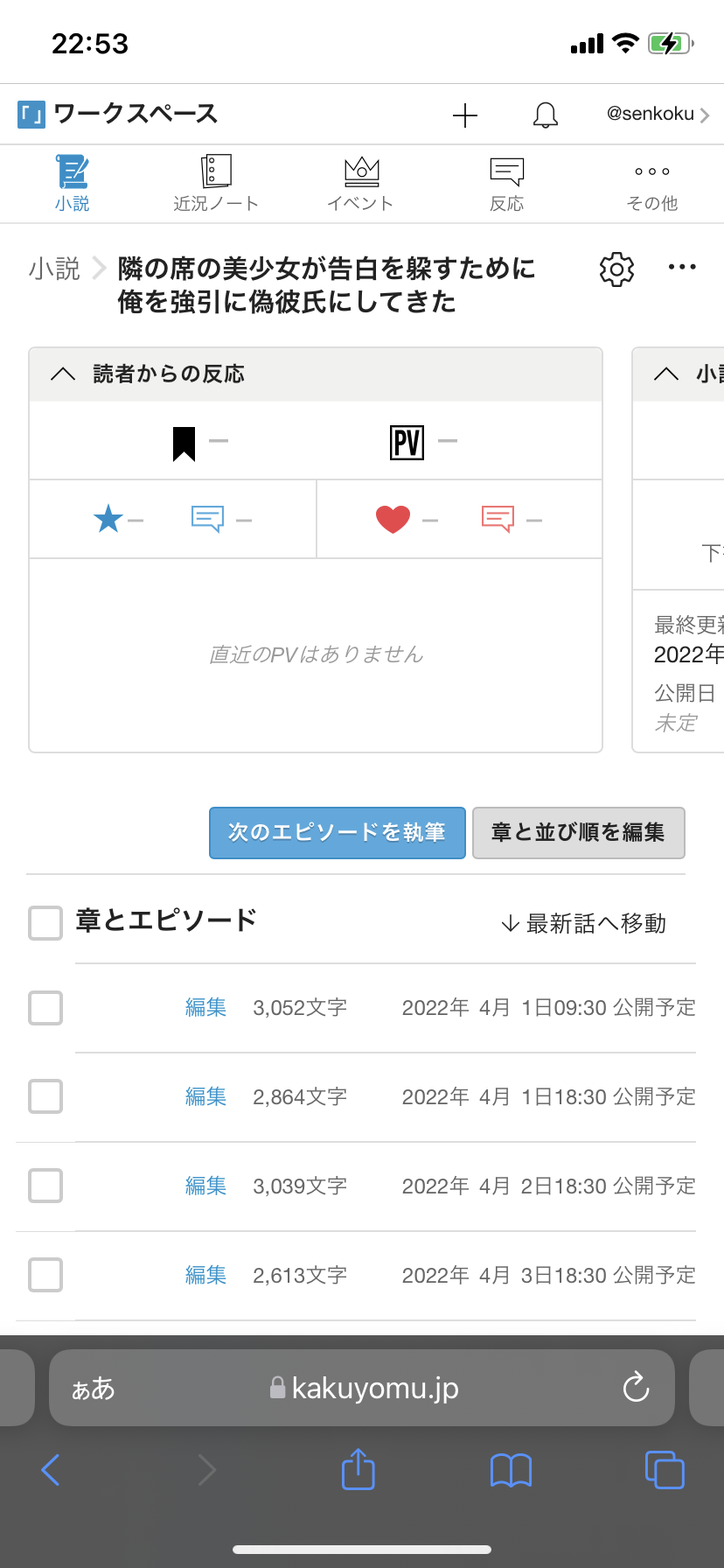Screen dimensions: 724x1568
Task: Open the イベント tab
Action: pos(360,184)
